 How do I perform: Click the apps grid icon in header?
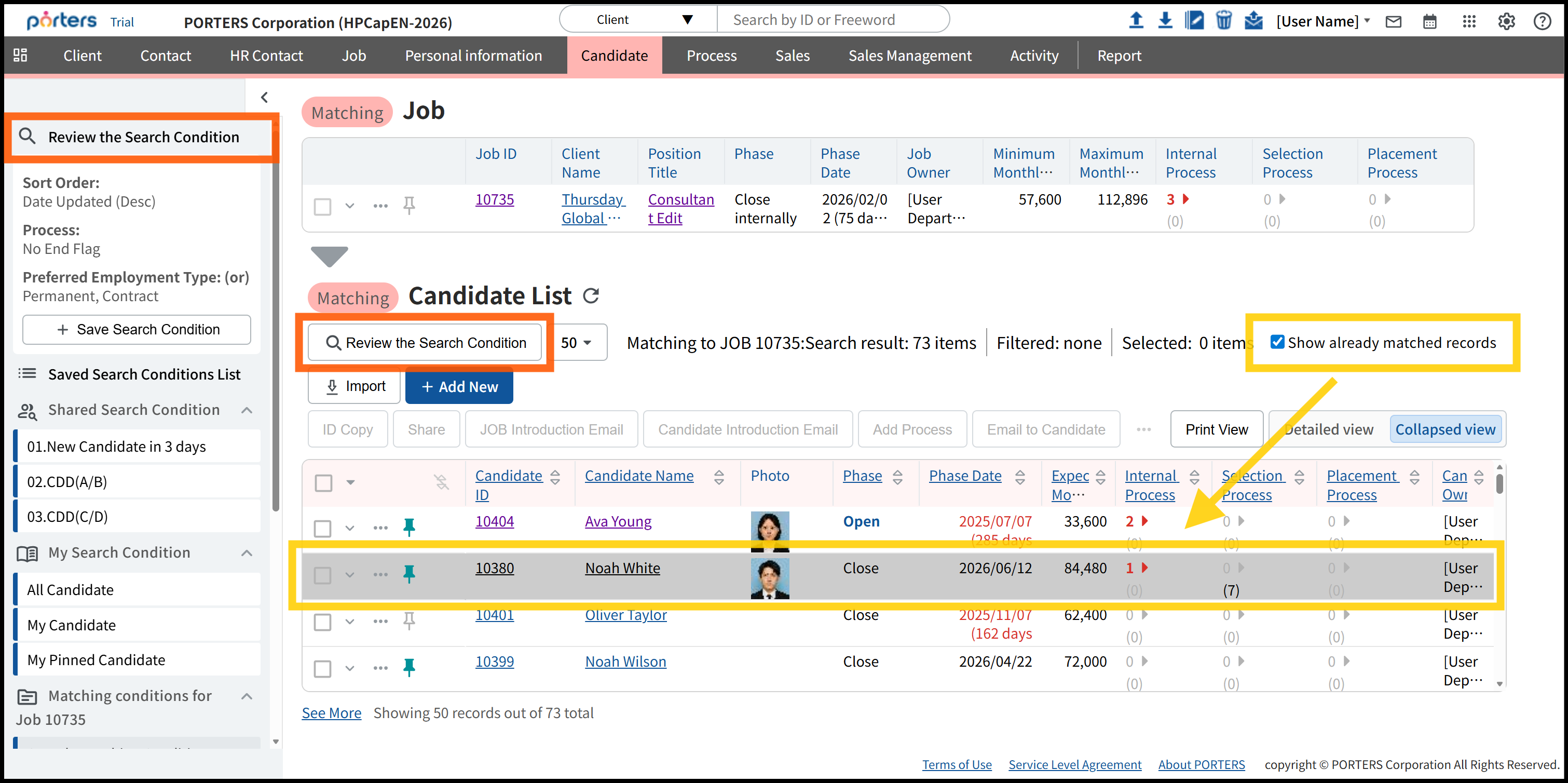(x=1469, y=22)
